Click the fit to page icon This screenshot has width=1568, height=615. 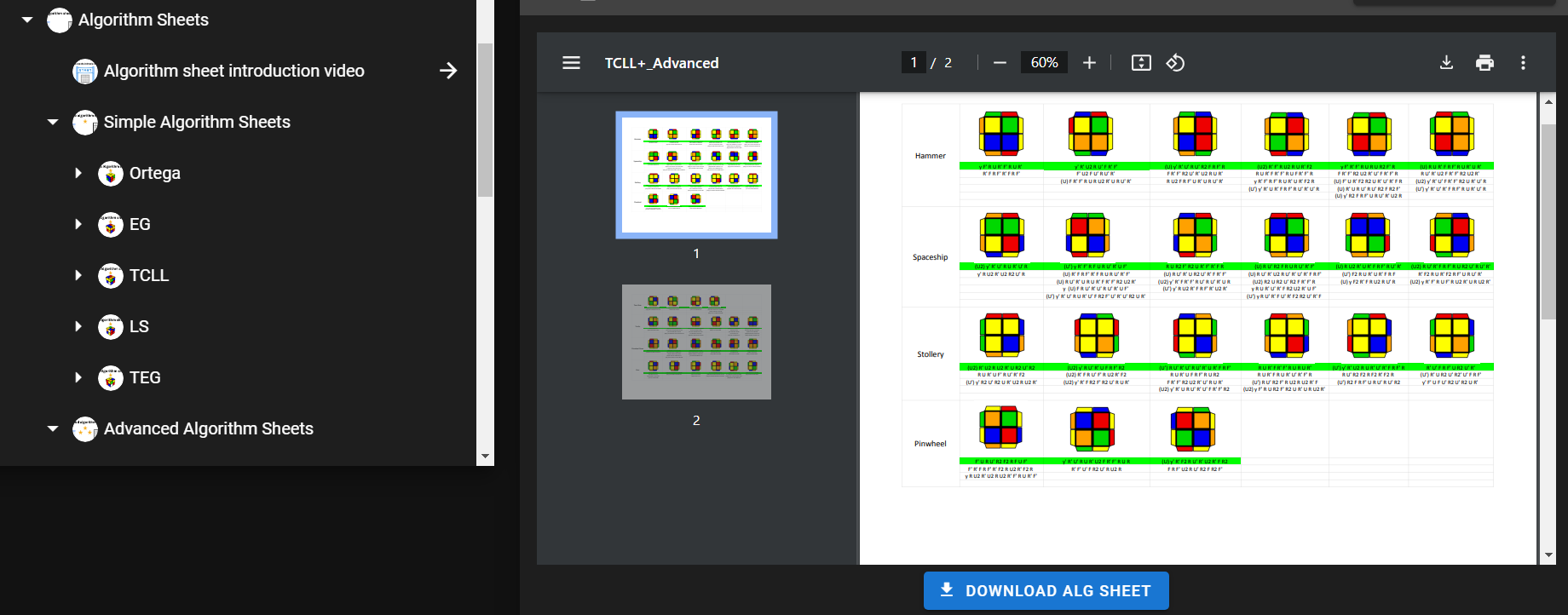click(x=1141, y=63)
